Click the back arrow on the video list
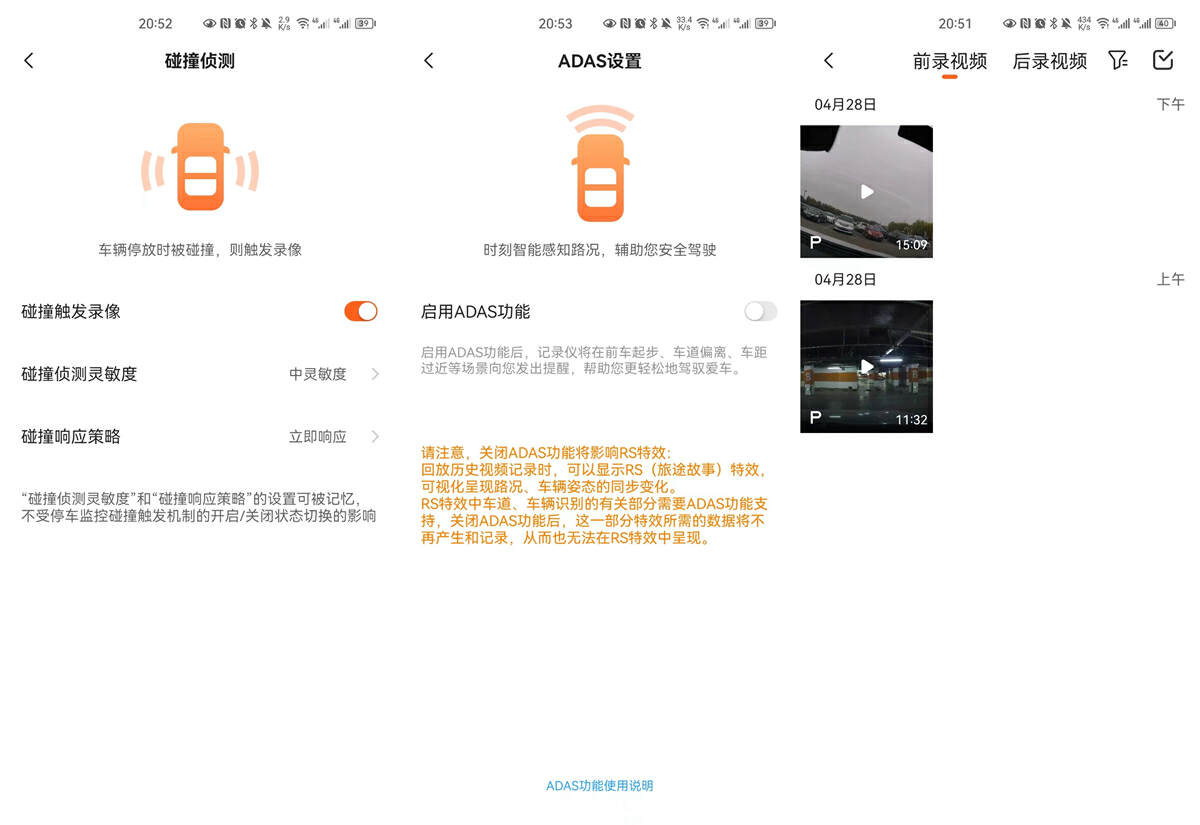Viewport: 1200px width, 825px height. (x=828, y=60)
